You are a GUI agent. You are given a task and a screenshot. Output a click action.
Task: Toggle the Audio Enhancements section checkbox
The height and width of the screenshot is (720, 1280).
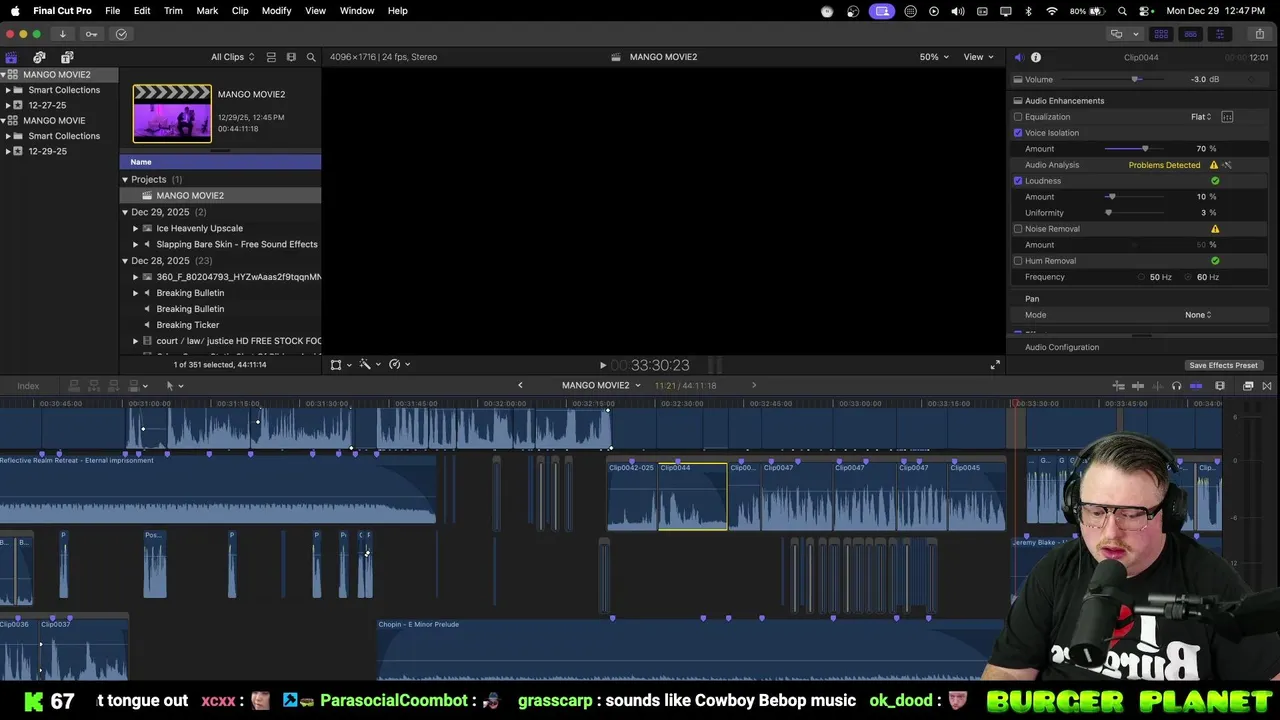pos(1018,101)
